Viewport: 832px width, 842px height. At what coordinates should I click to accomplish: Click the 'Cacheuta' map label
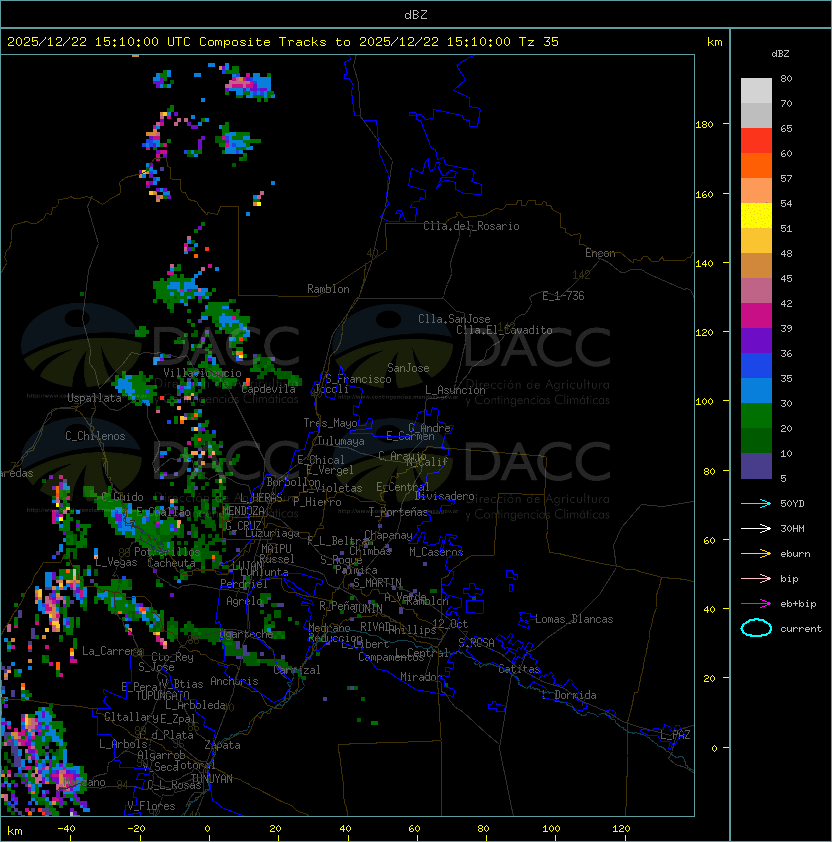click(x=171, y=563)
